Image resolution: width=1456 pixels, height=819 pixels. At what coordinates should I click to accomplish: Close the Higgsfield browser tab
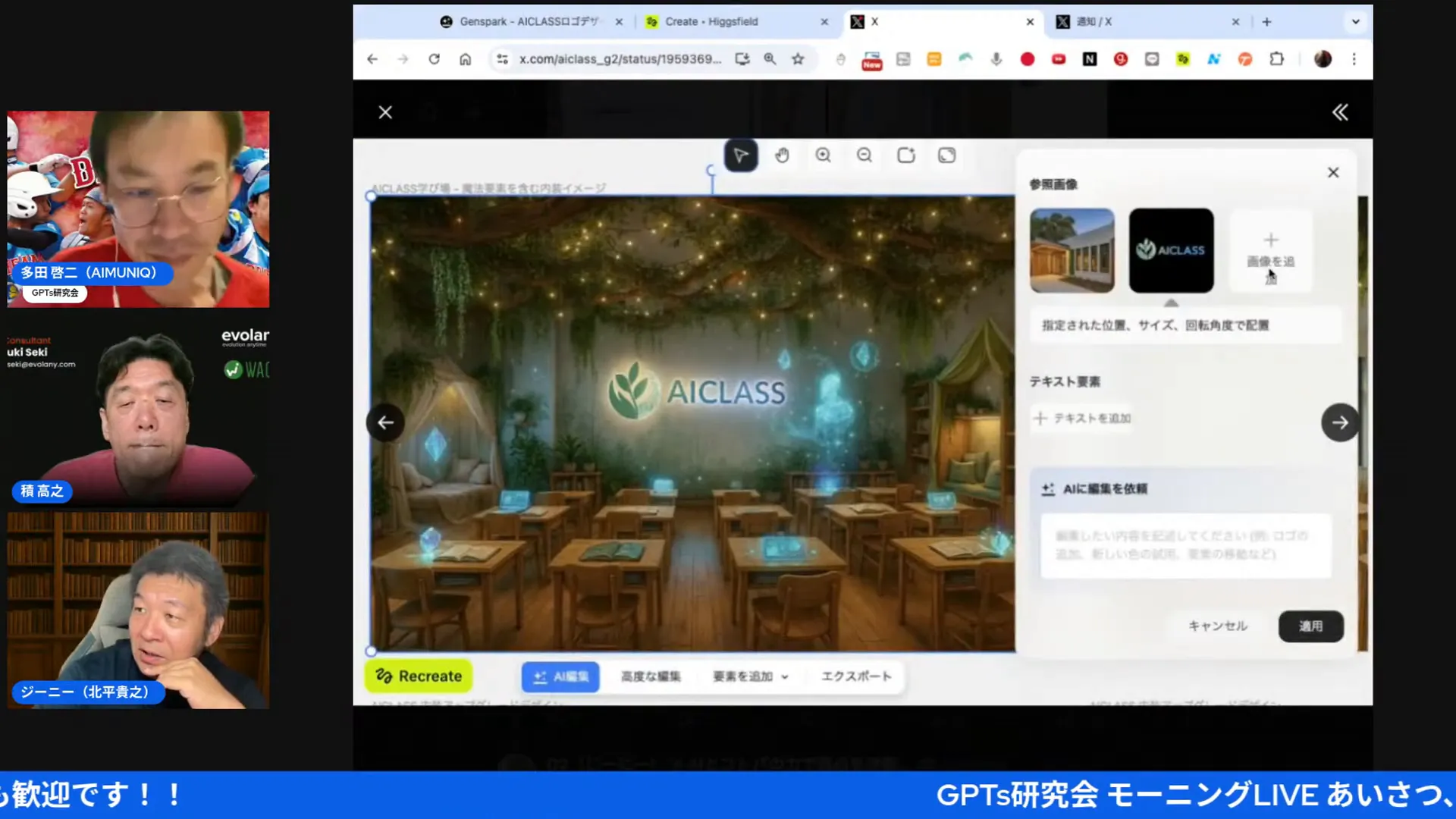[824, 22]
